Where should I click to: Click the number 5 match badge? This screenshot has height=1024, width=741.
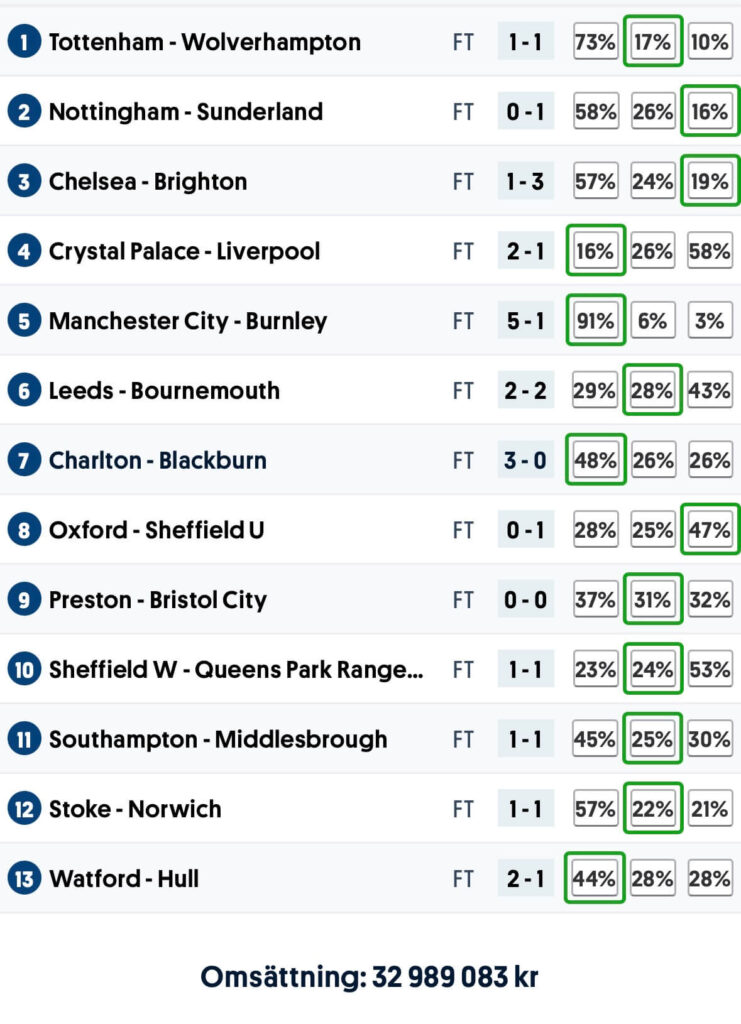[x=23, y=321]
